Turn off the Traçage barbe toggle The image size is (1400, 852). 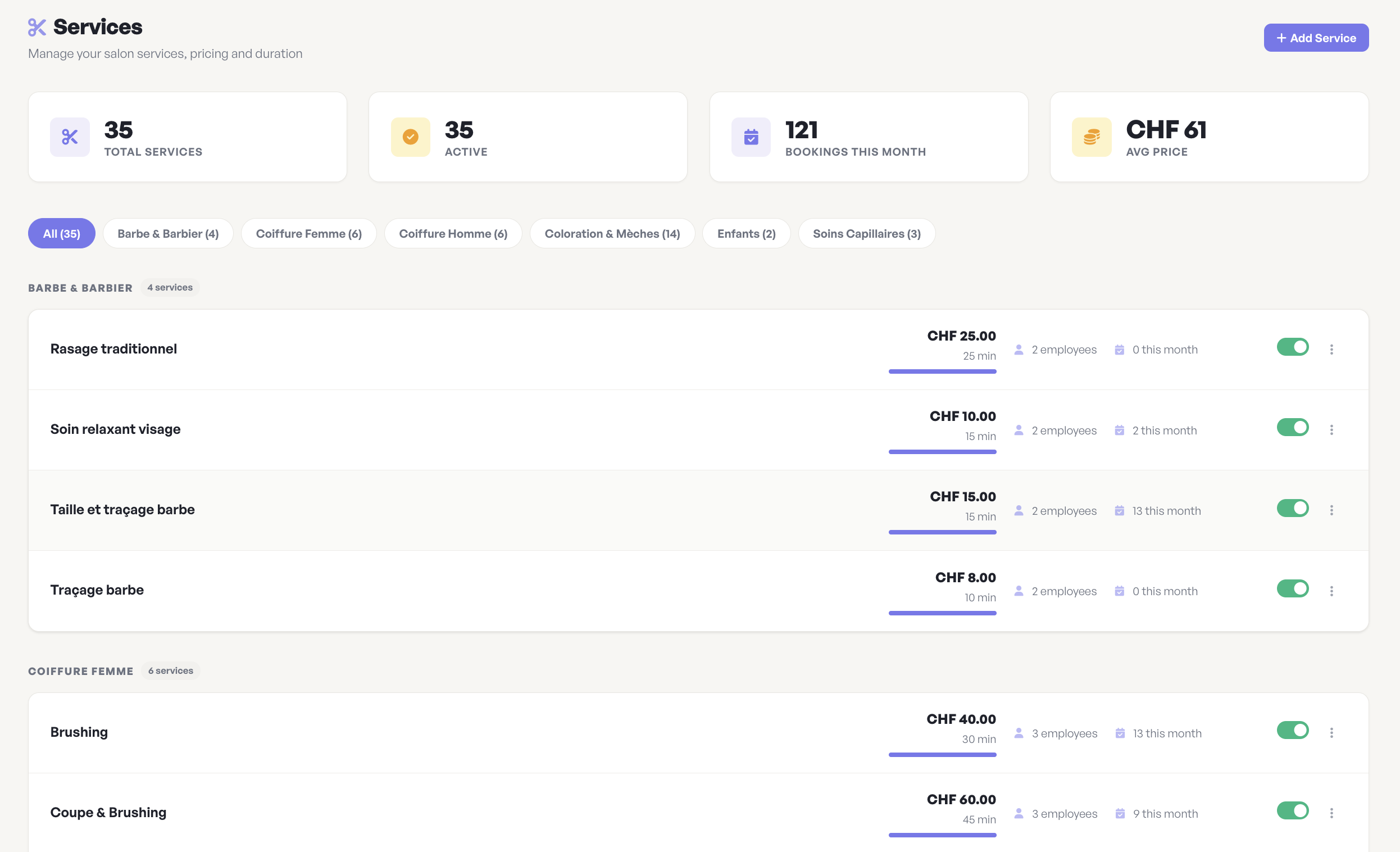[1293, 589]
